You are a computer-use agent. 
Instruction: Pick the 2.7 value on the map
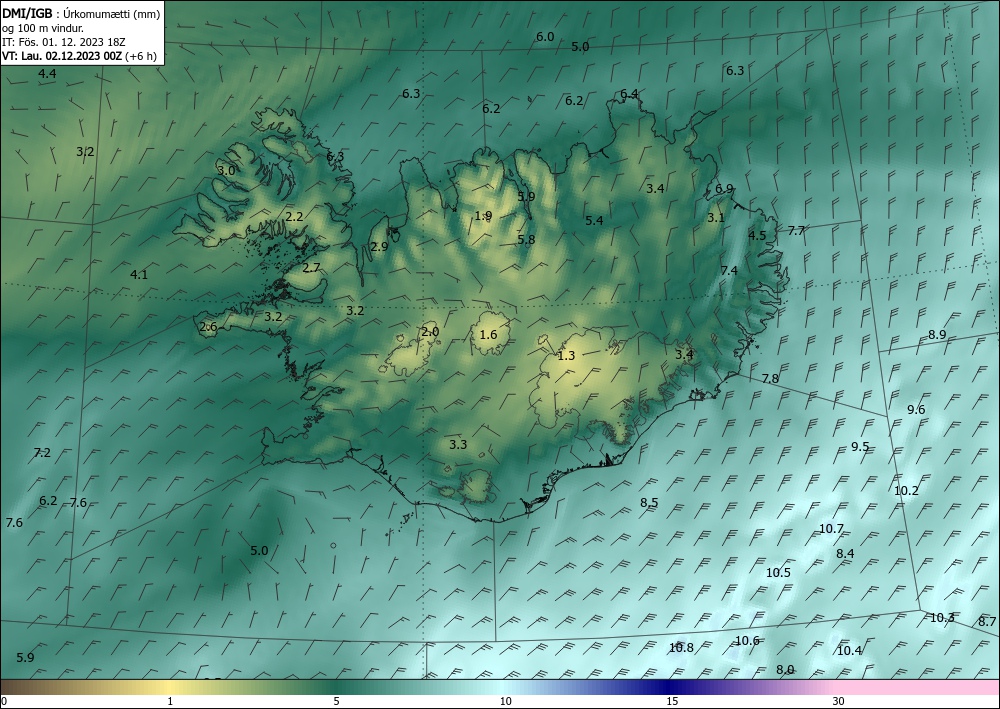pos(311,268)
